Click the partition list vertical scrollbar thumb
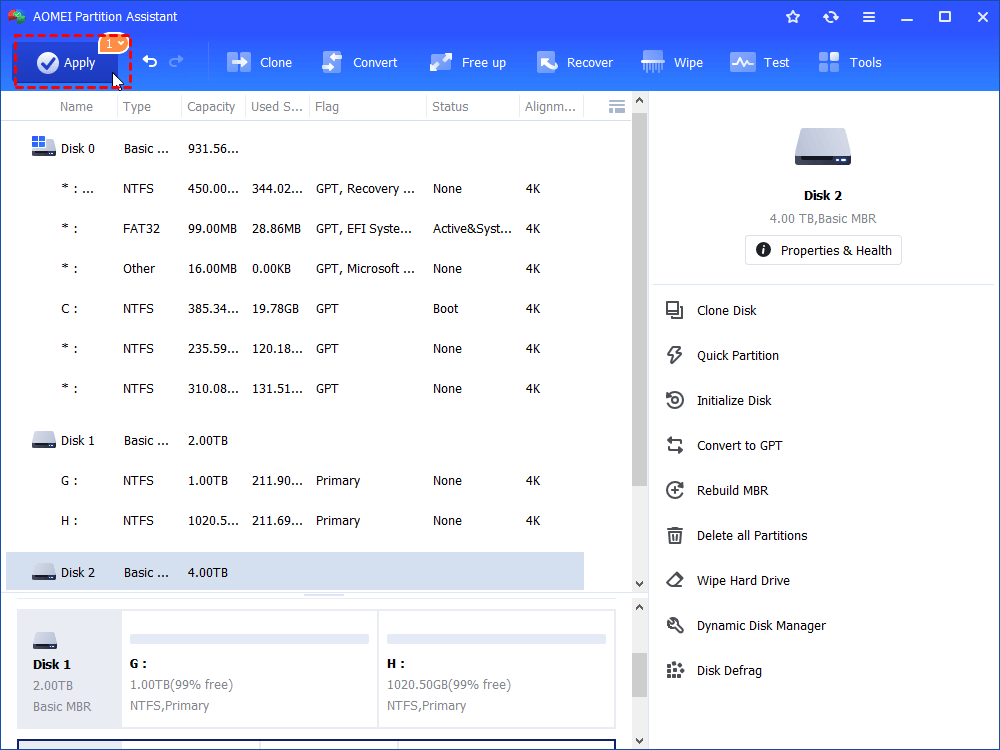The height and width of the screenshot is (750, 1000). tap(640, 300)
